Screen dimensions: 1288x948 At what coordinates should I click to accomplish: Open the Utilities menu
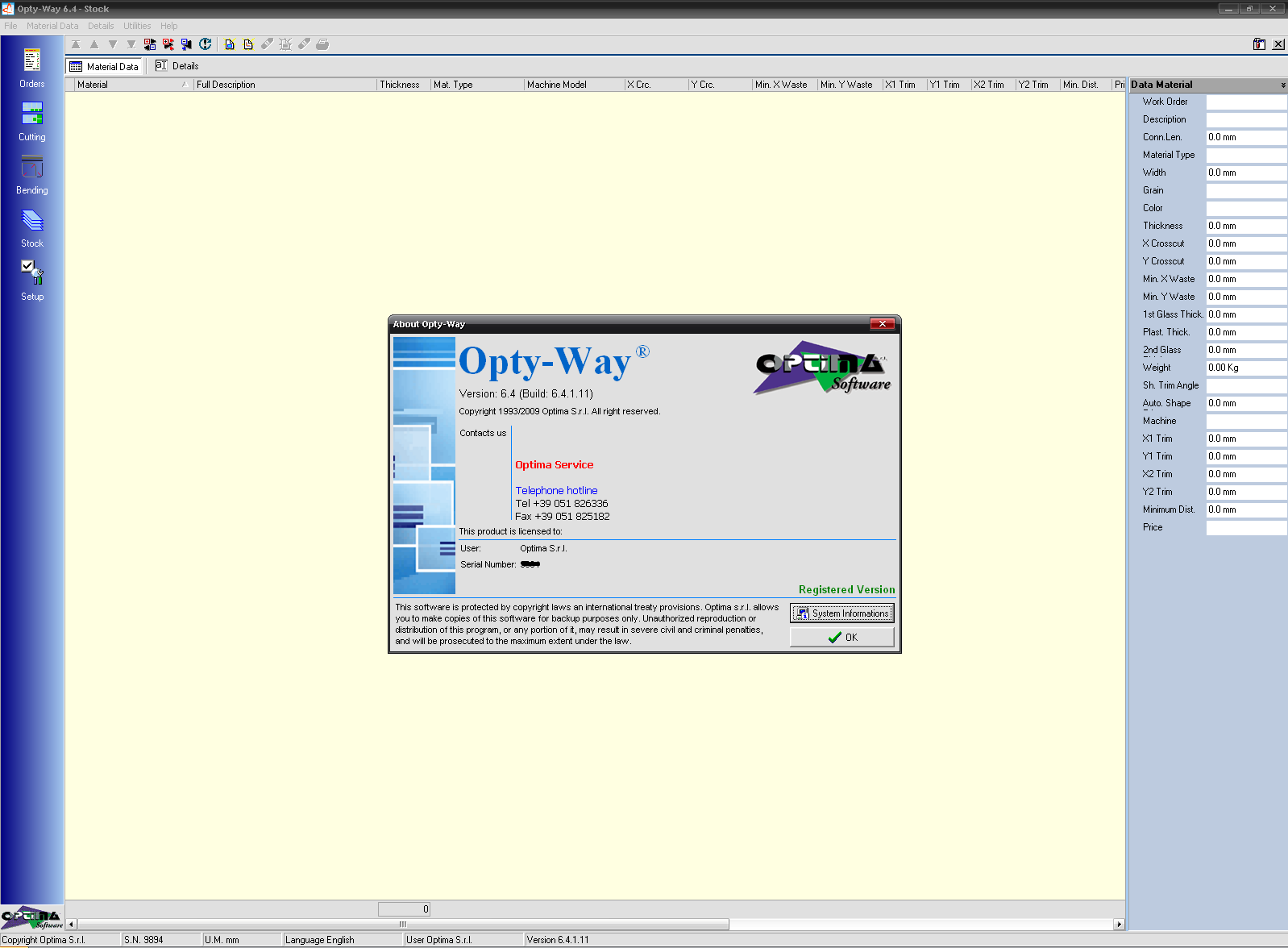coord(137,26)
